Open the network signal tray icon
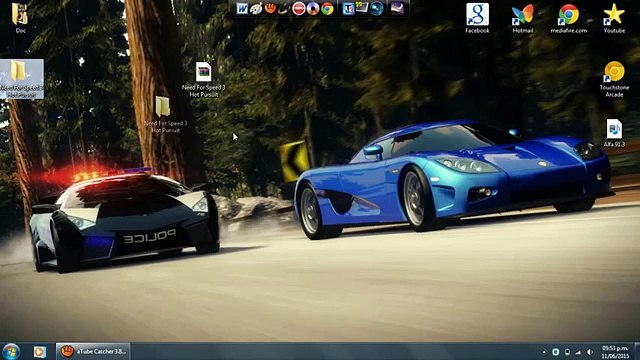The image size is (640, 360). [x=578, y=352]
